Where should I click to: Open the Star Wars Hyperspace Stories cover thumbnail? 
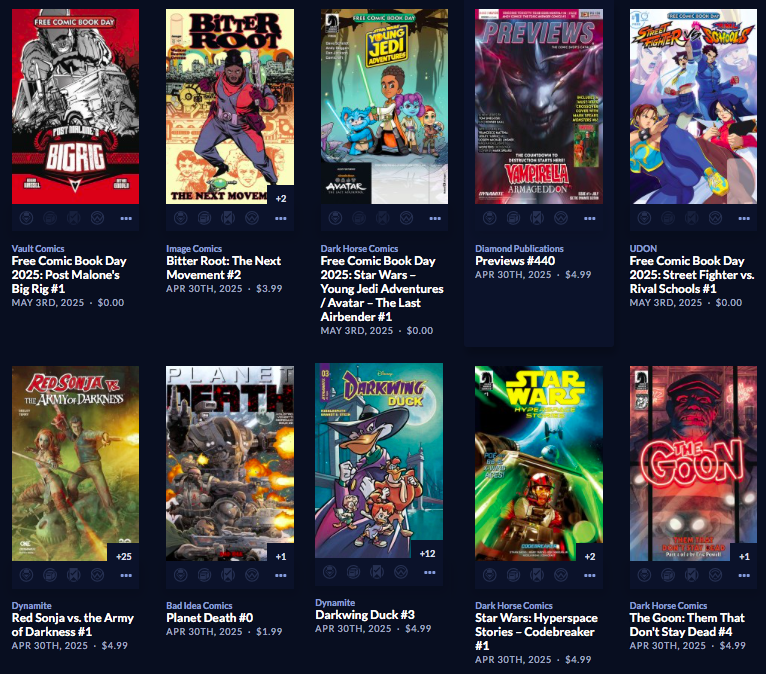(539, 463)
